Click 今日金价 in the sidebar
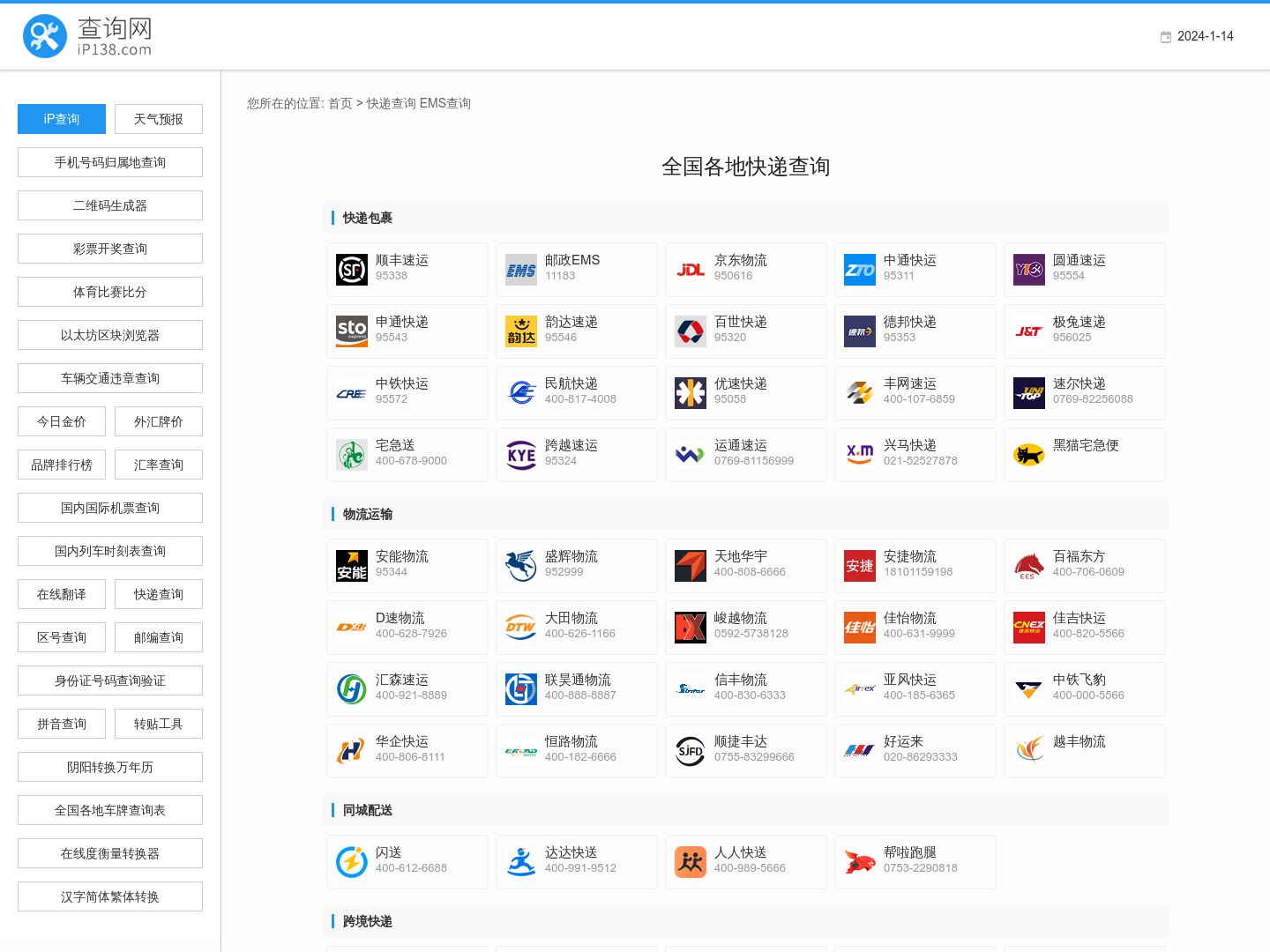 pos(62,421)
